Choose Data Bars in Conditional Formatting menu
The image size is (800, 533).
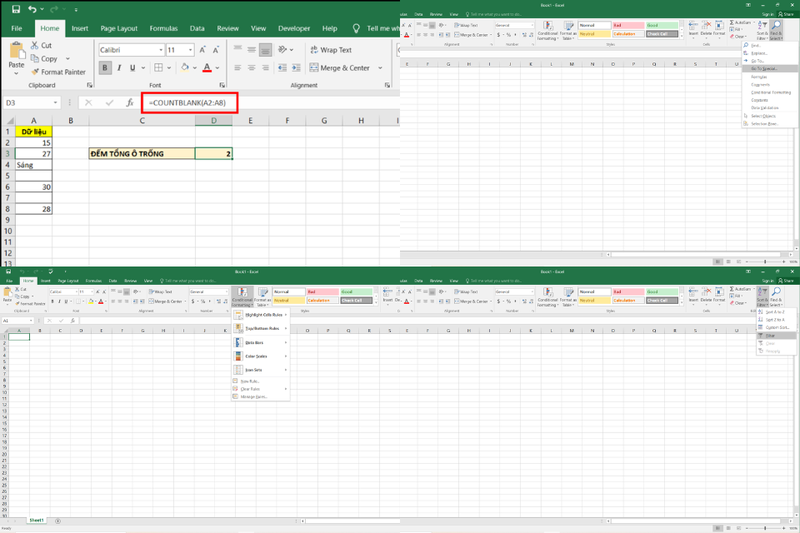coord(261,342)
